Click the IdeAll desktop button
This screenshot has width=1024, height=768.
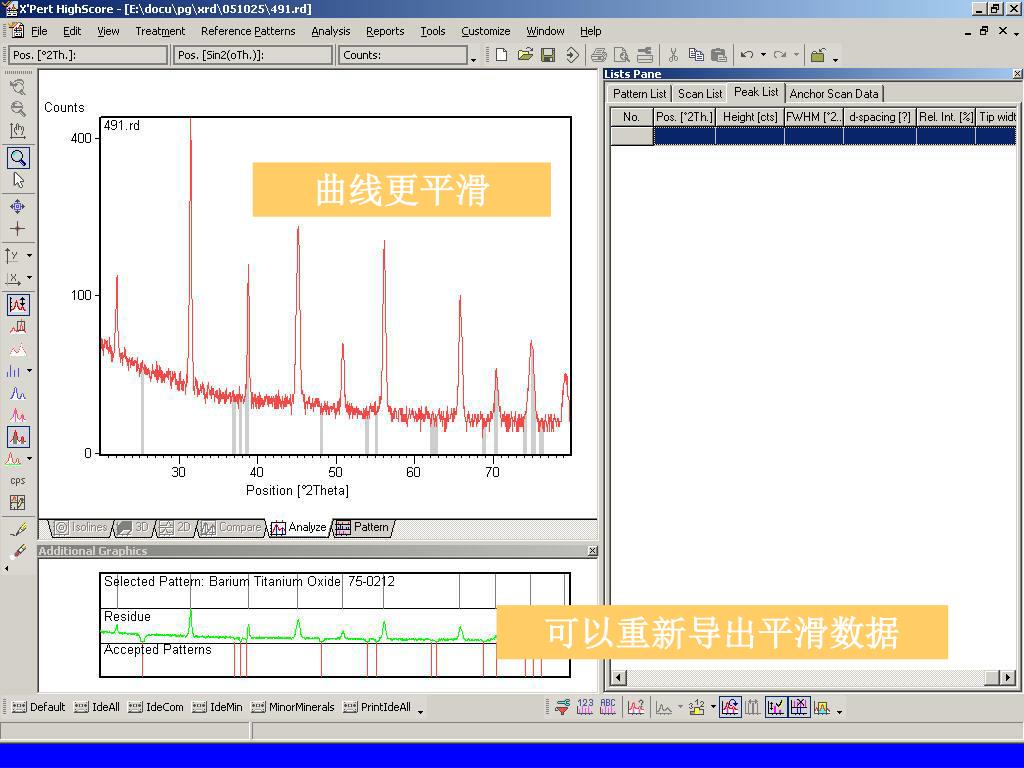pos(97,707)
